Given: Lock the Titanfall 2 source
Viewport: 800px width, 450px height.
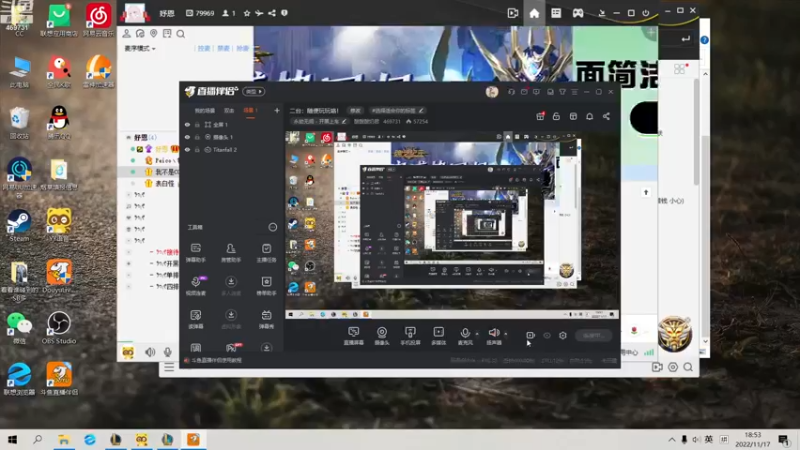Looking at the screenshot, I should click(197, 150).
